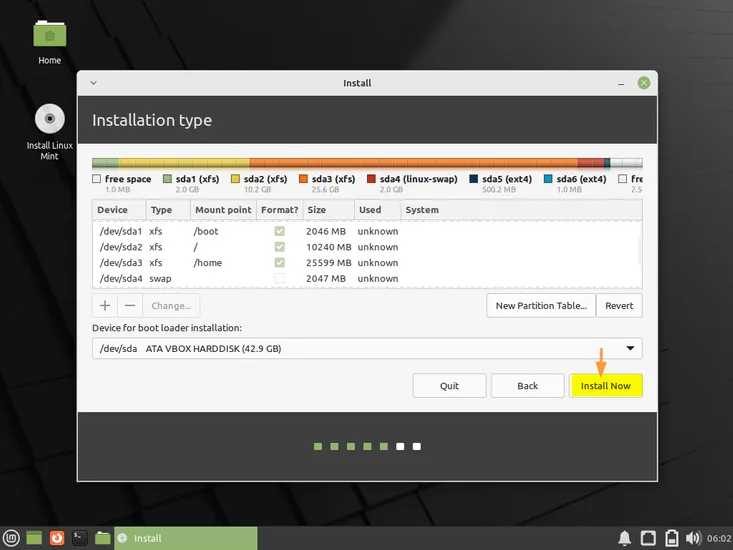Sort by Mount point column header
Image resolution: width=733 pixels, height=550 pixels.
(223, 210)
